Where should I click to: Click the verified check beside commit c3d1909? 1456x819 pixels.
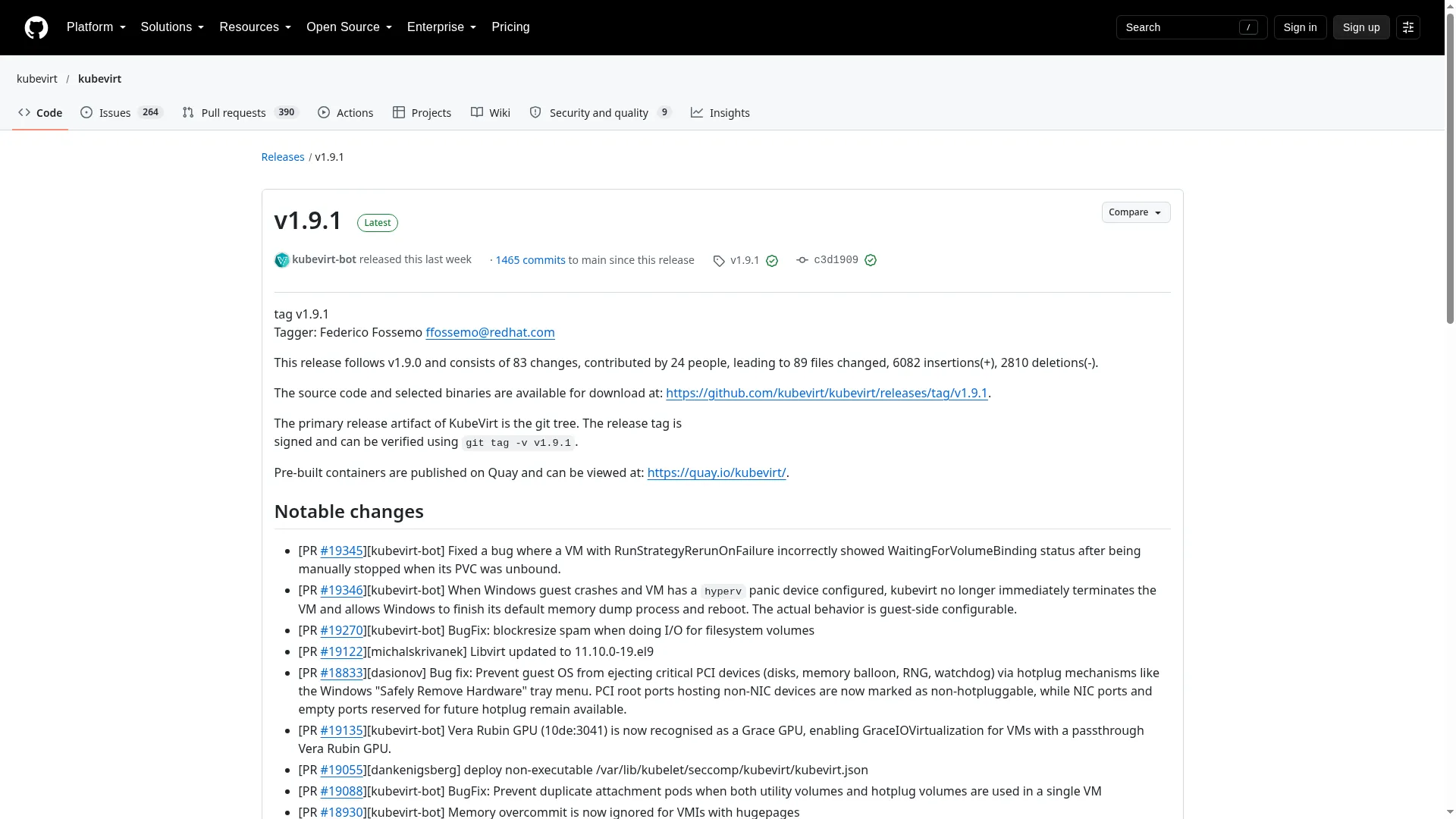click(871, 260)
